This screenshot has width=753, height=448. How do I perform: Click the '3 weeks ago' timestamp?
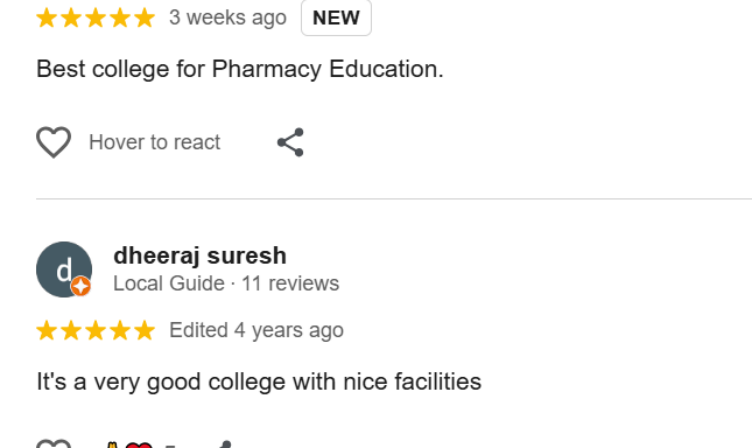coord(228,18)
